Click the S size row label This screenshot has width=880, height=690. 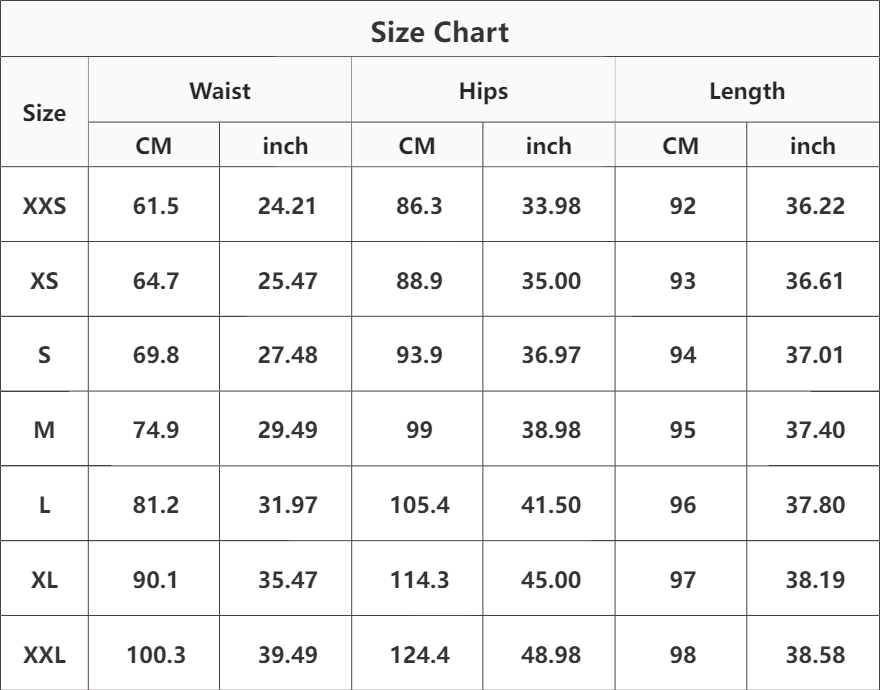tap(44, 355)
